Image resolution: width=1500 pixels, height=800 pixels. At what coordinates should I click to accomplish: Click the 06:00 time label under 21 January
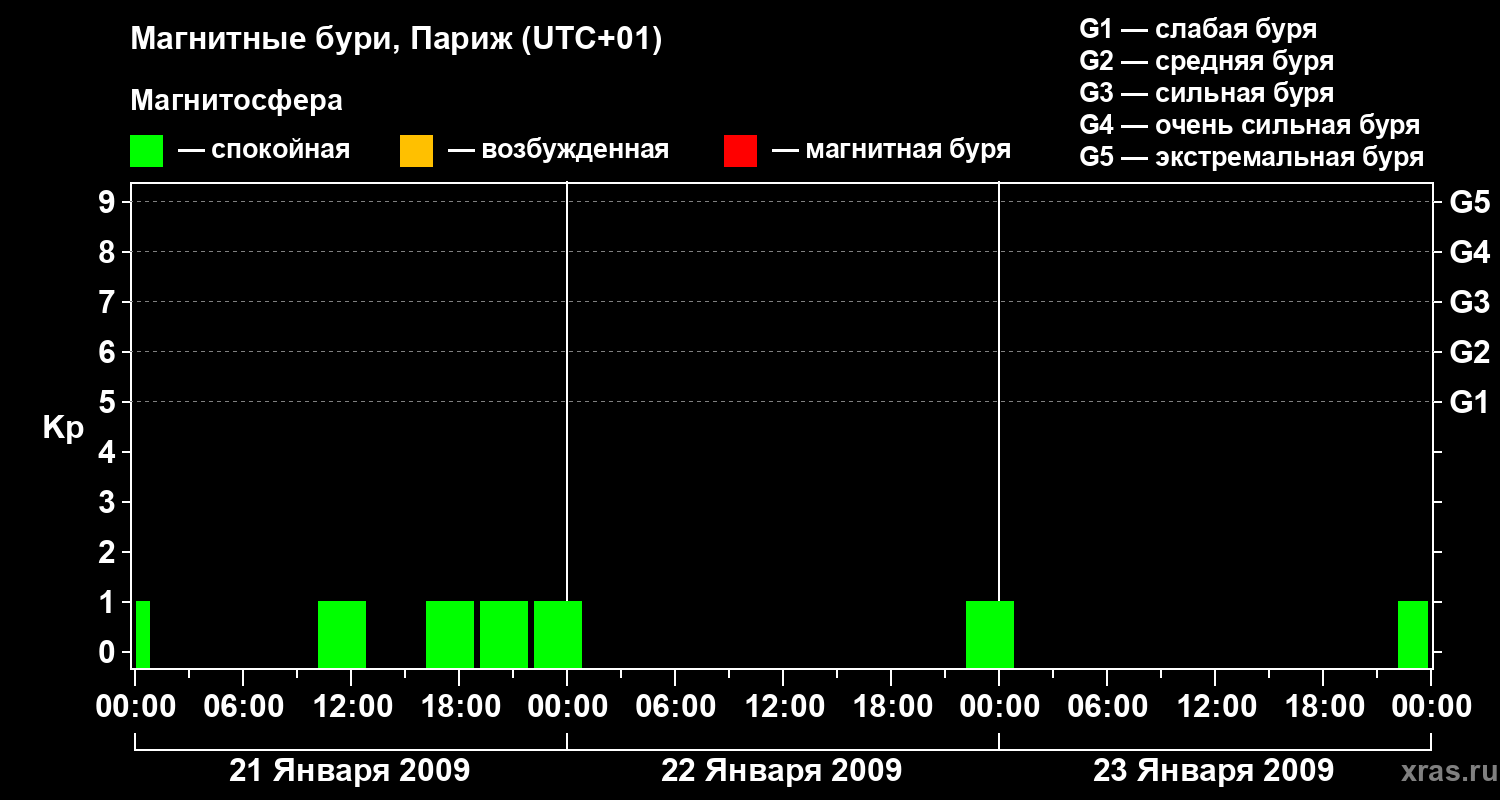click(x=243, y=706)
